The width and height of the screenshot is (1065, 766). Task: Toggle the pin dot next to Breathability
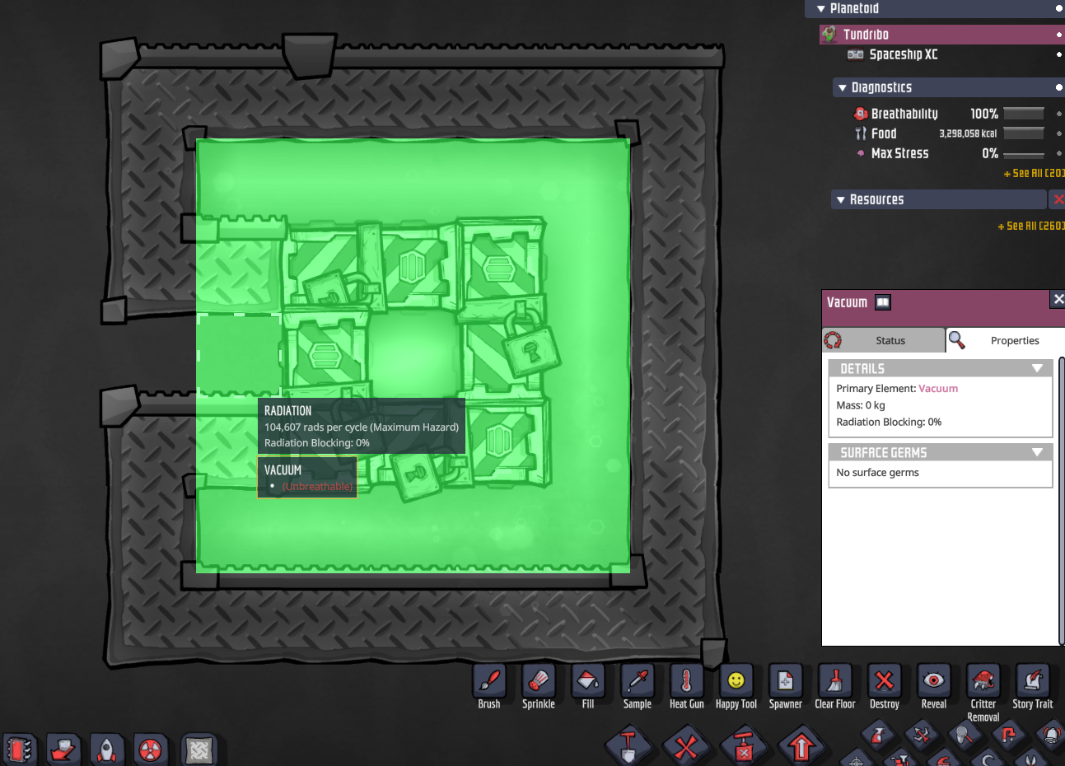(x=1060, y=113)
